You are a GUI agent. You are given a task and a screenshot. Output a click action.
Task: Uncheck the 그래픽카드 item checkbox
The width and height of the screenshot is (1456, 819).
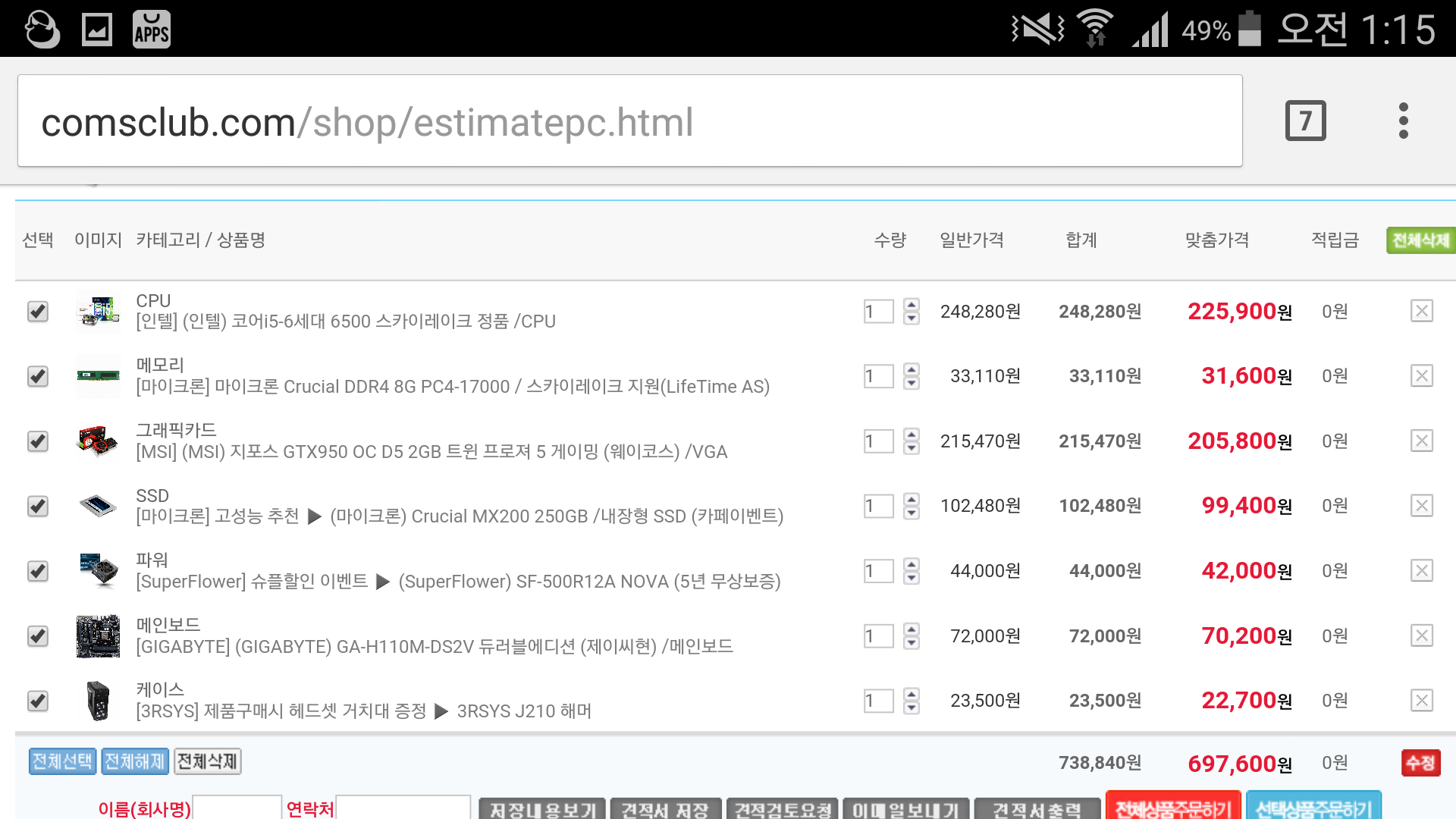tap(38, 441)
